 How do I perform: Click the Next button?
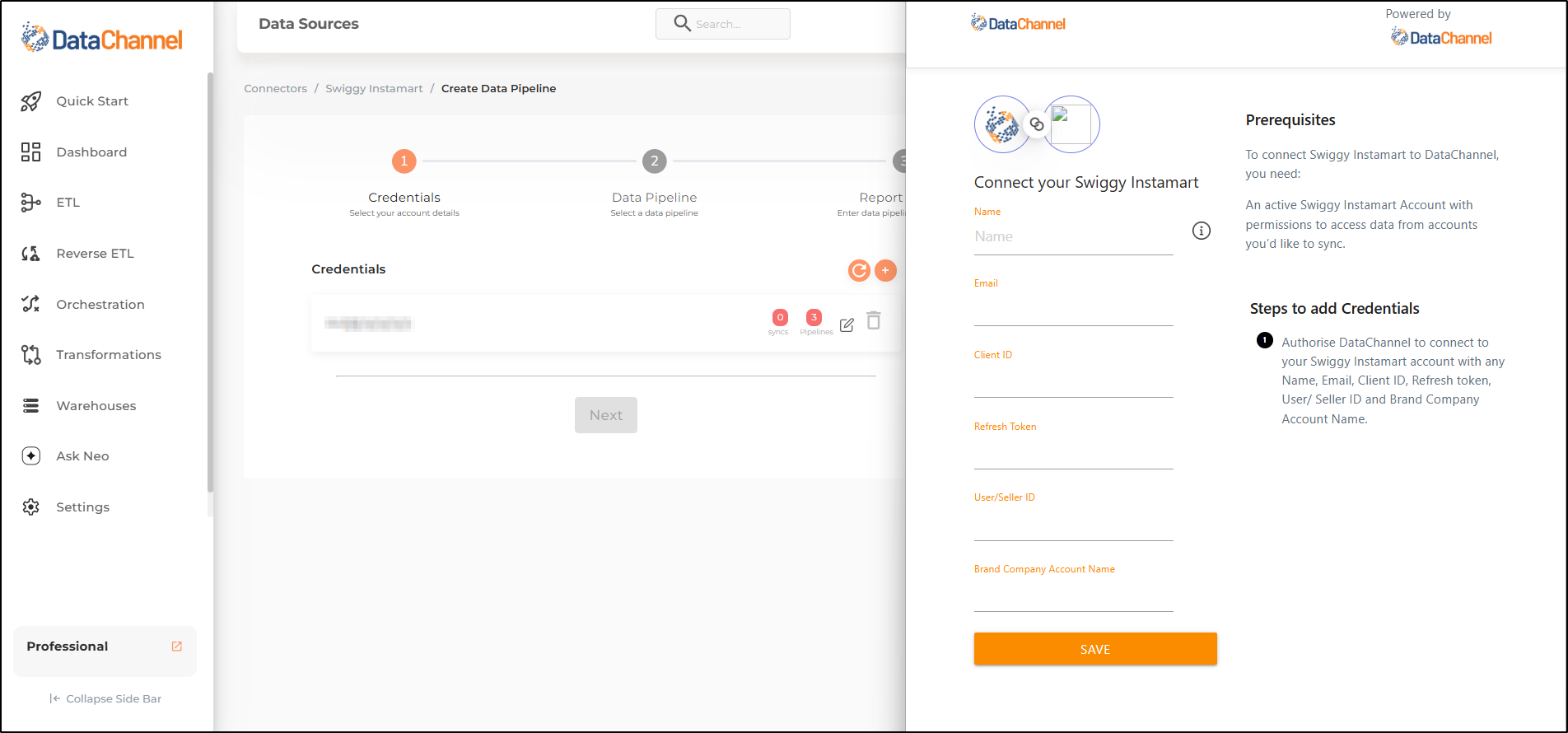tap(606, 415)
